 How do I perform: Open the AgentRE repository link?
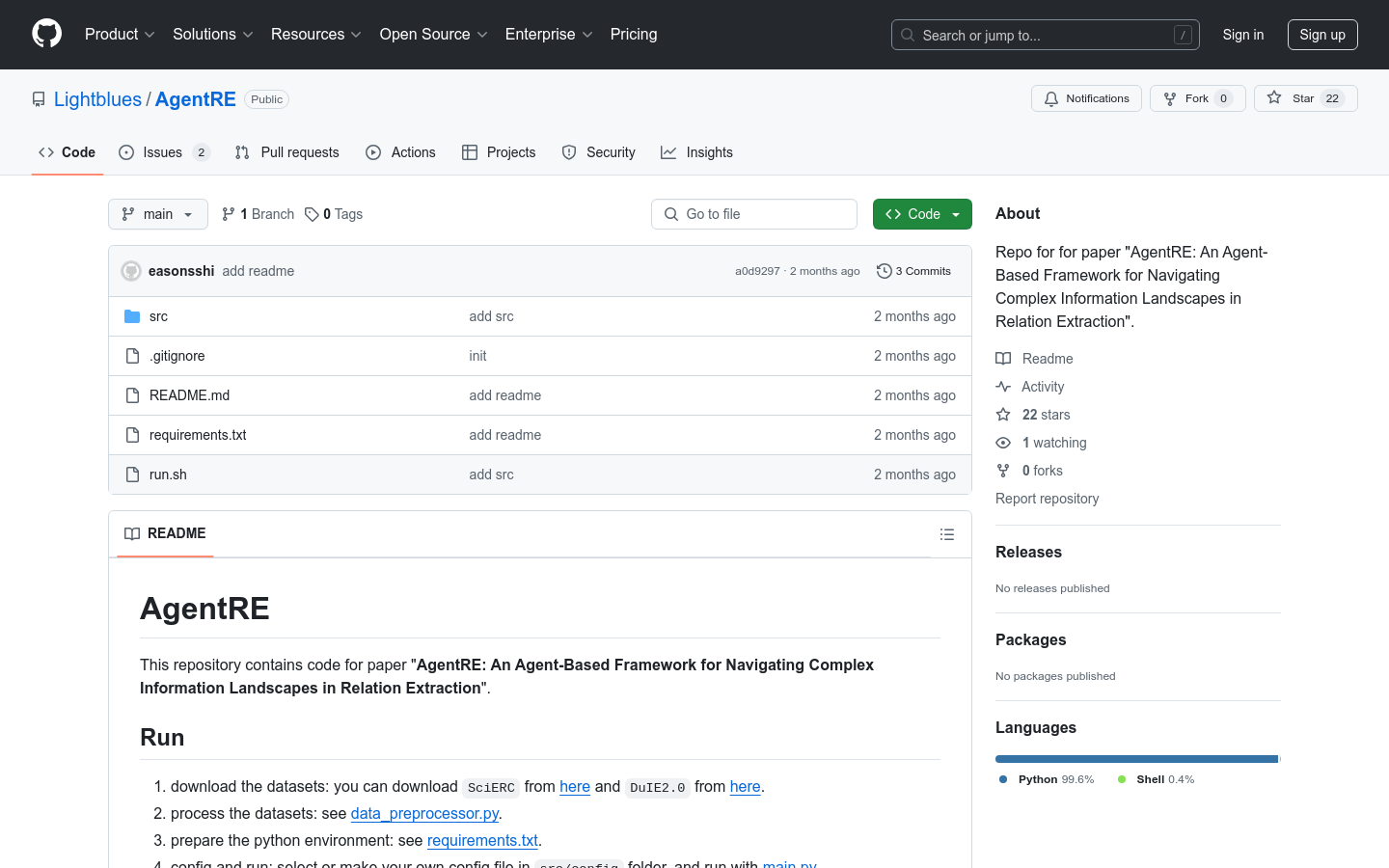click(196, 99)
